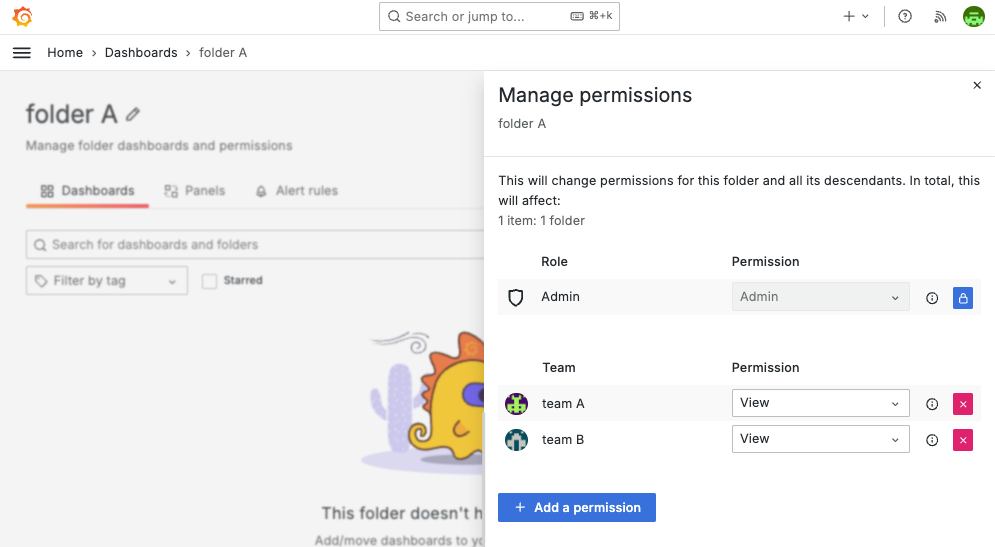The image size is (995, 547).
Task: Toggle the Starred checkbox
Action: [209, 281]
